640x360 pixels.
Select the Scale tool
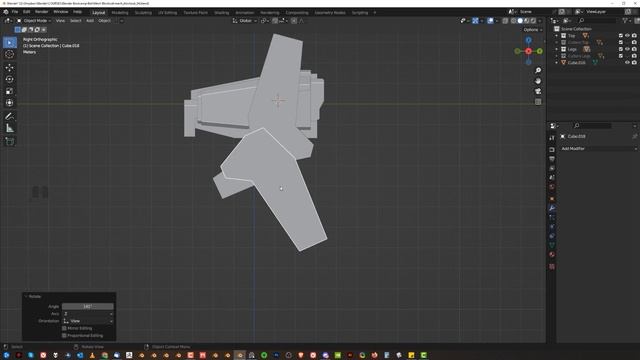click(x=10, y=91)
